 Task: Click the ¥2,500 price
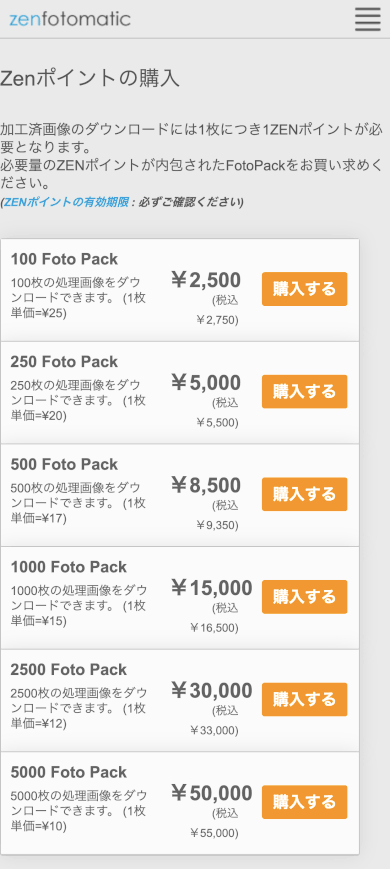[206, 280]
